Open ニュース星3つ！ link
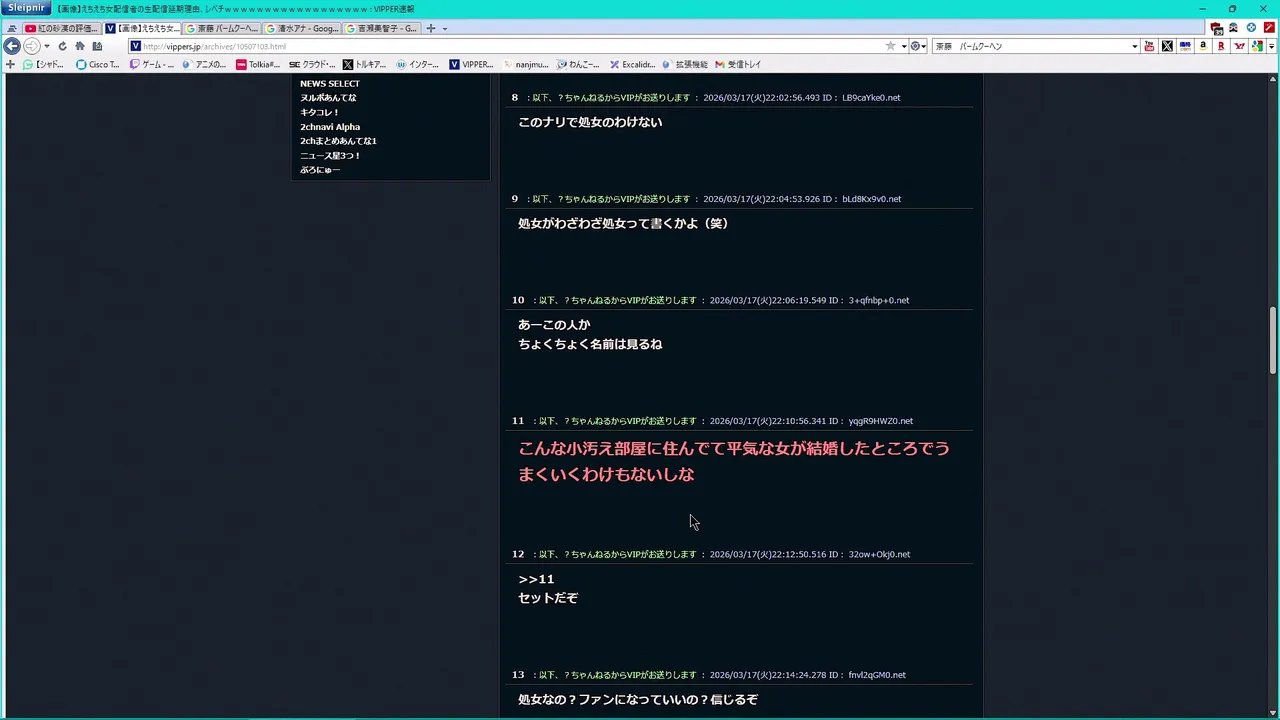 [330, 156]
